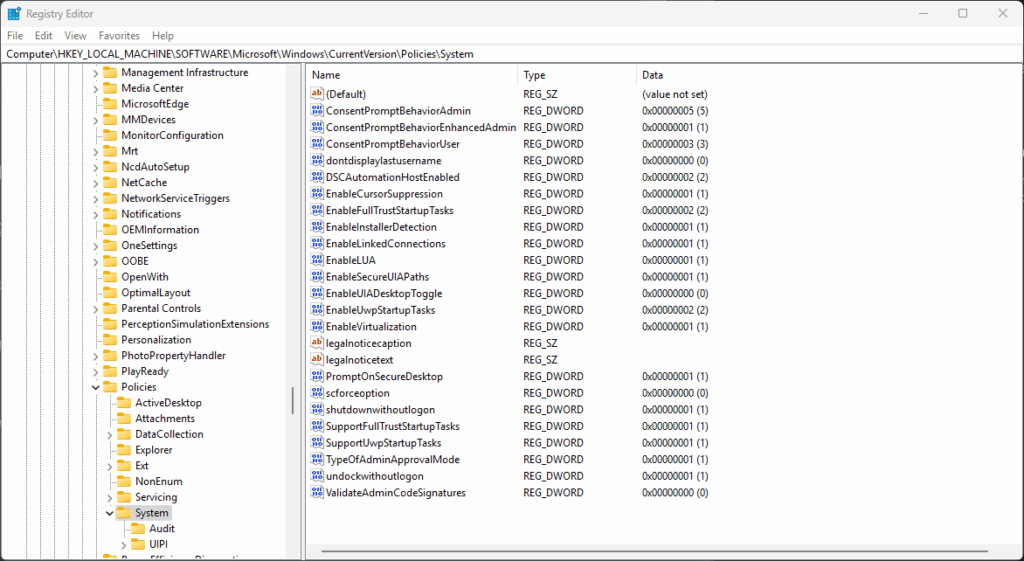1024x561 pixels.
Task: Expand the Servicing key
Action: click(110, 497)
